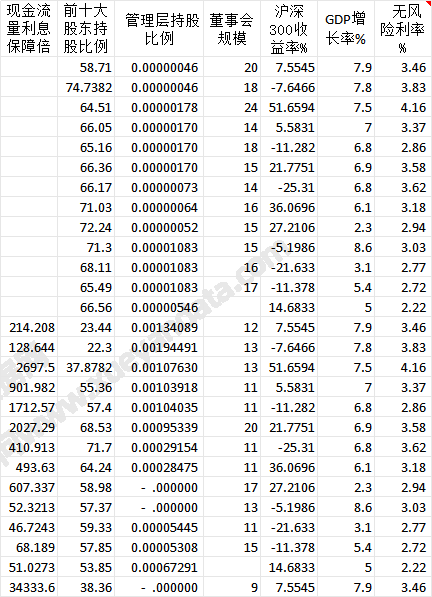This screenshot has width=432, height=597.
Task: Click the cell with value 34333.6
Action: [x=29, y=587]
